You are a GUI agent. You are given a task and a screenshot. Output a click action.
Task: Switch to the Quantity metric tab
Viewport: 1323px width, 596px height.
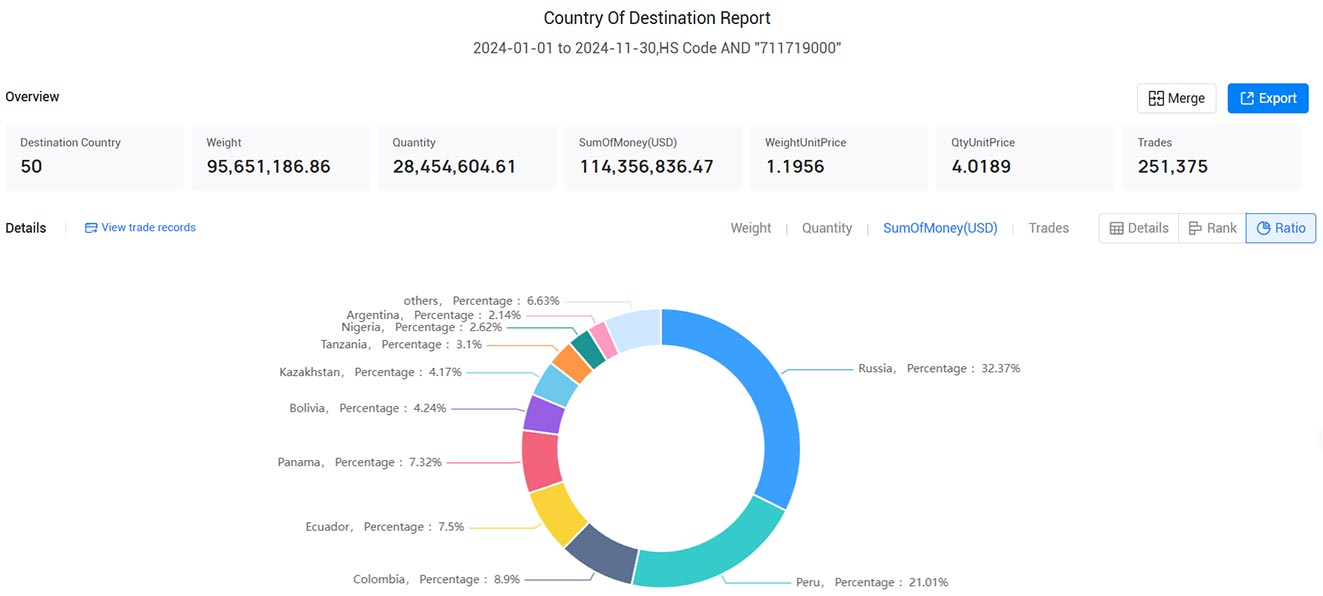tap(827, 228)
